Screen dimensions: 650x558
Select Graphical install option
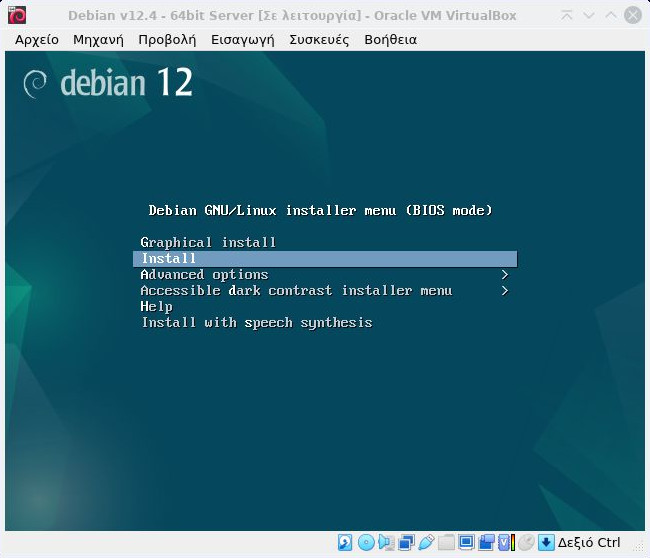208,243
